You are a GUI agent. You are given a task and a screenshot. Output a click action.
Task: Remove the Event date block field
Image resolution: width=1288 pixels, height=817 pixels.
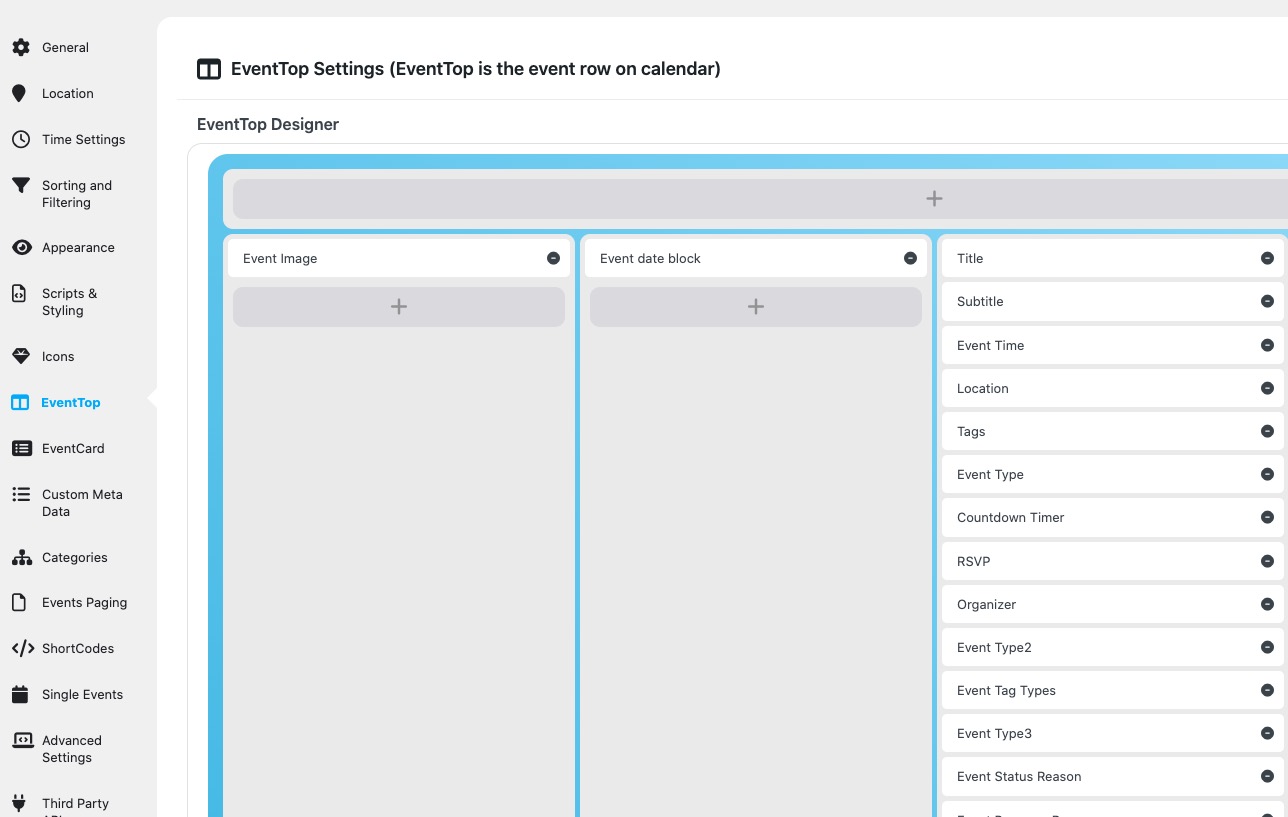[910, 258]
